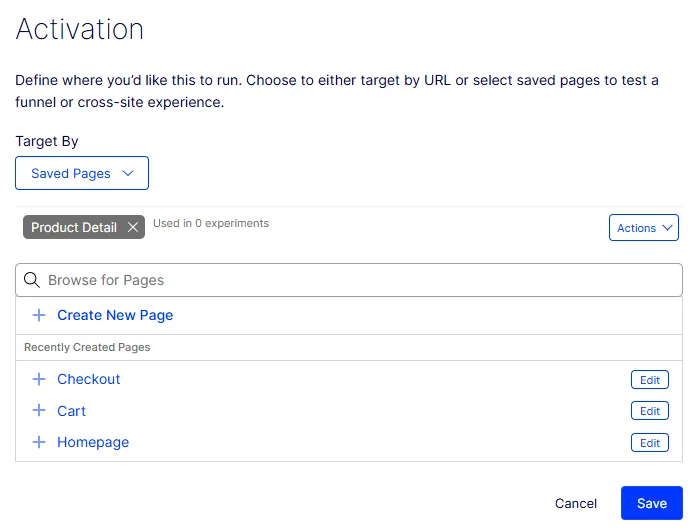Viewport: 691px width, 531px height.
Task: Open the Saved Pages target dropdown
Action: 82,173
